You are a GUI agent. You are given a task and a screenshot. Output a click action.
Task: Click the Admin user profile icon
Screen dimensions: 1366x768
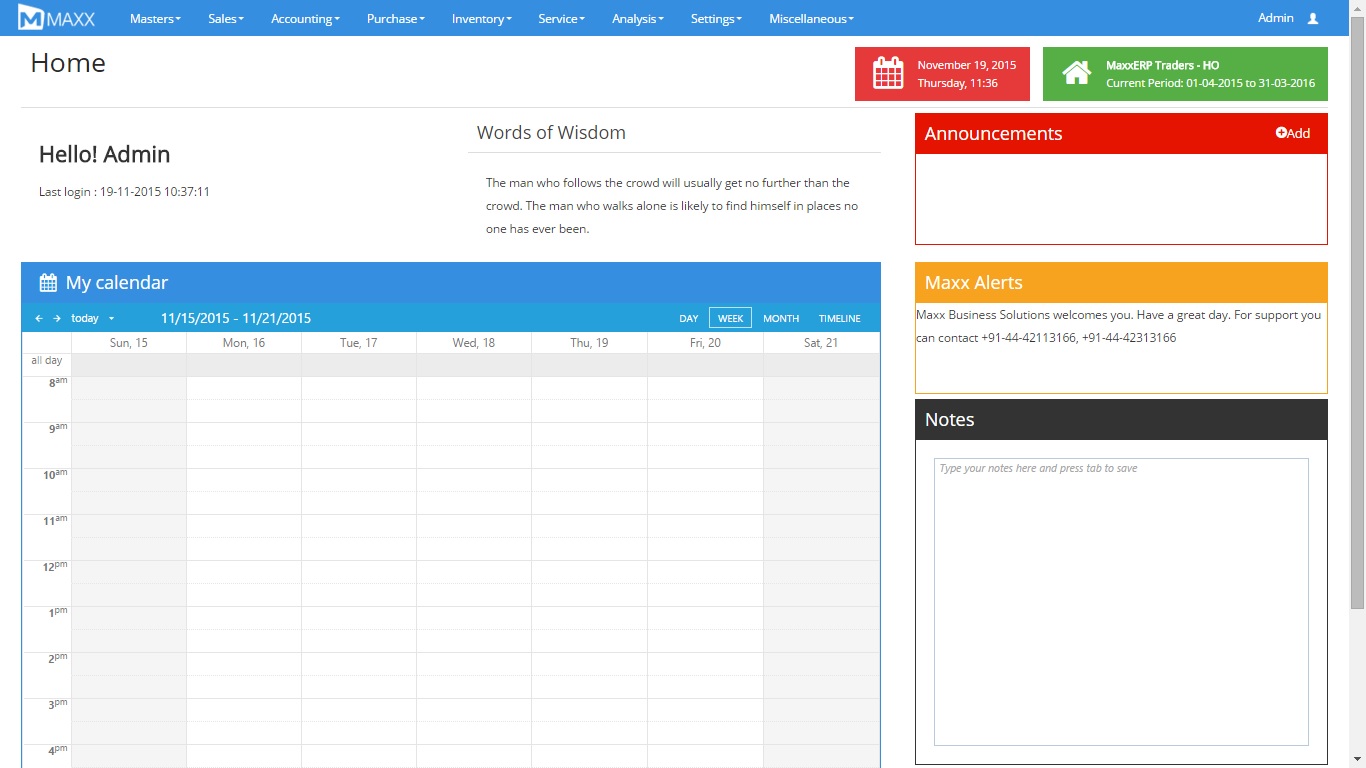click(1313, 18)
